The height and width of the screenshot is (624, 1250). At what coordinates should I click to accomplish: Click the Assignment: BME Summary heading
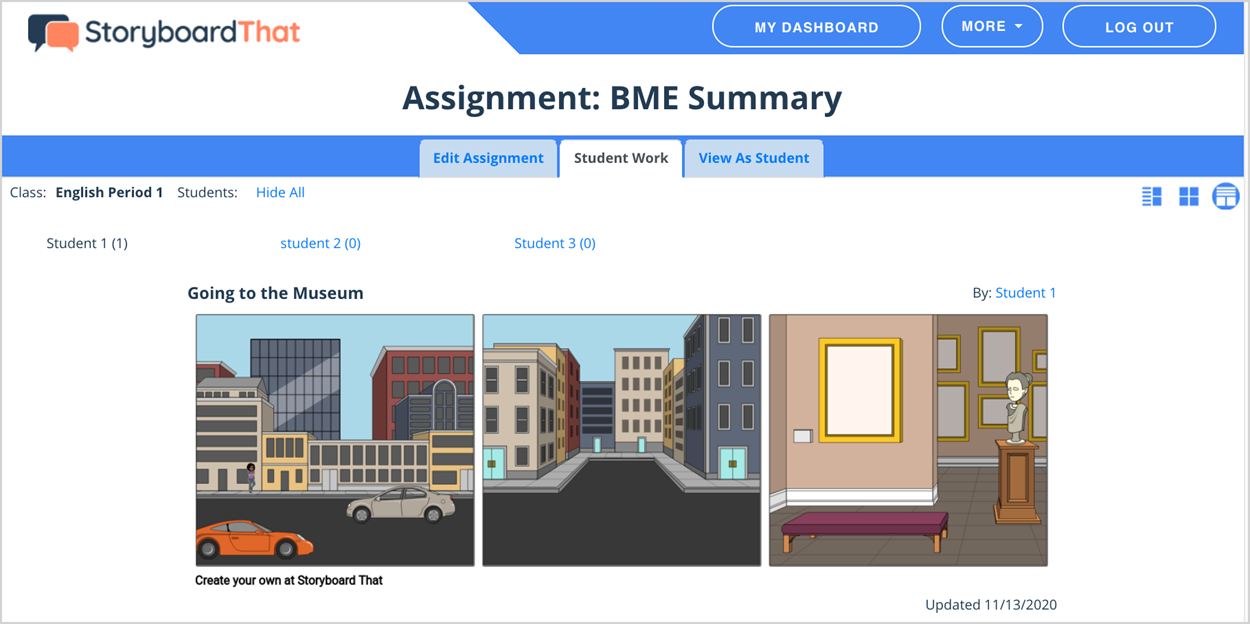point(622,98)
